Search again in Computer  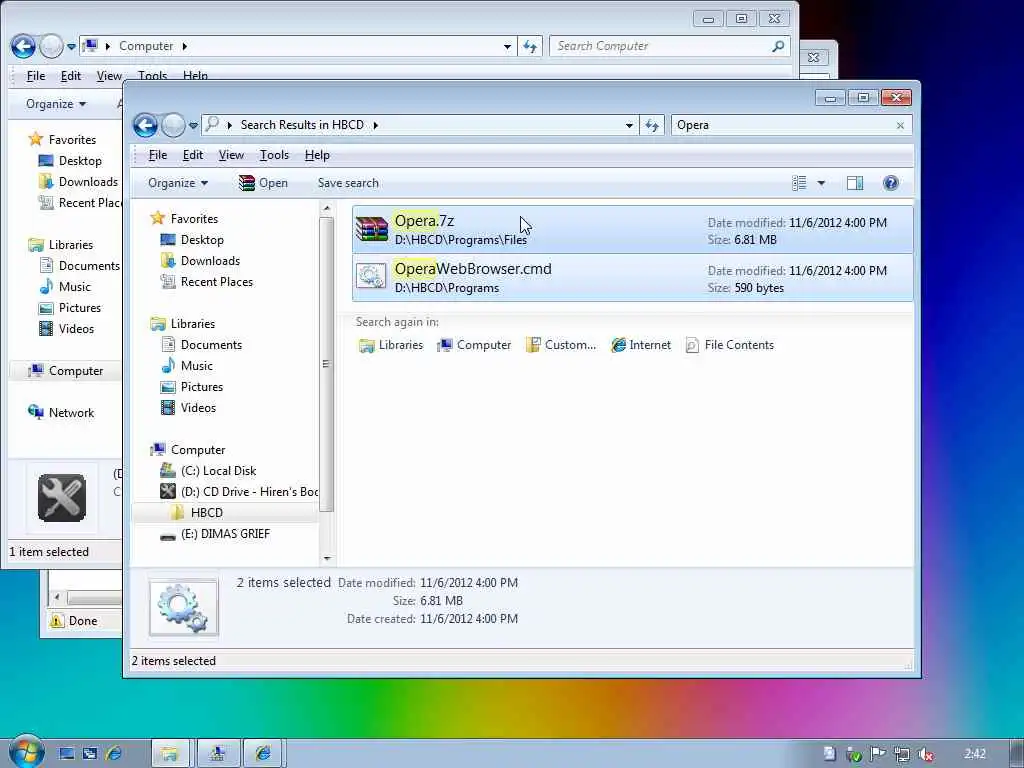point(475,345)
